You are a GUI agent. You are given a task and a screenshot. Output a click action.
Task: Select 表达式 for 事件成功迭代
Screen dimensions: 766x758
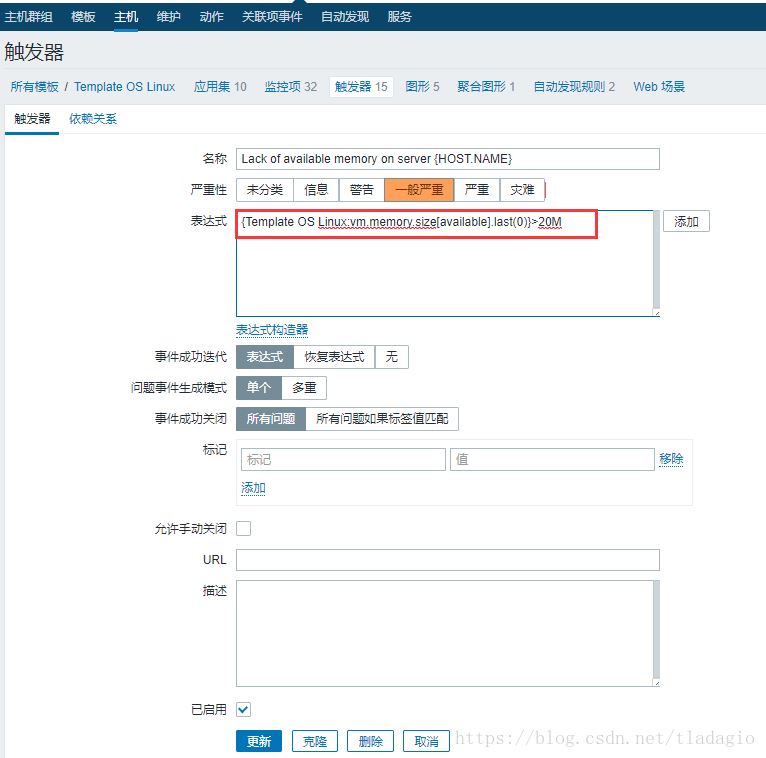[x=265, y=357]
